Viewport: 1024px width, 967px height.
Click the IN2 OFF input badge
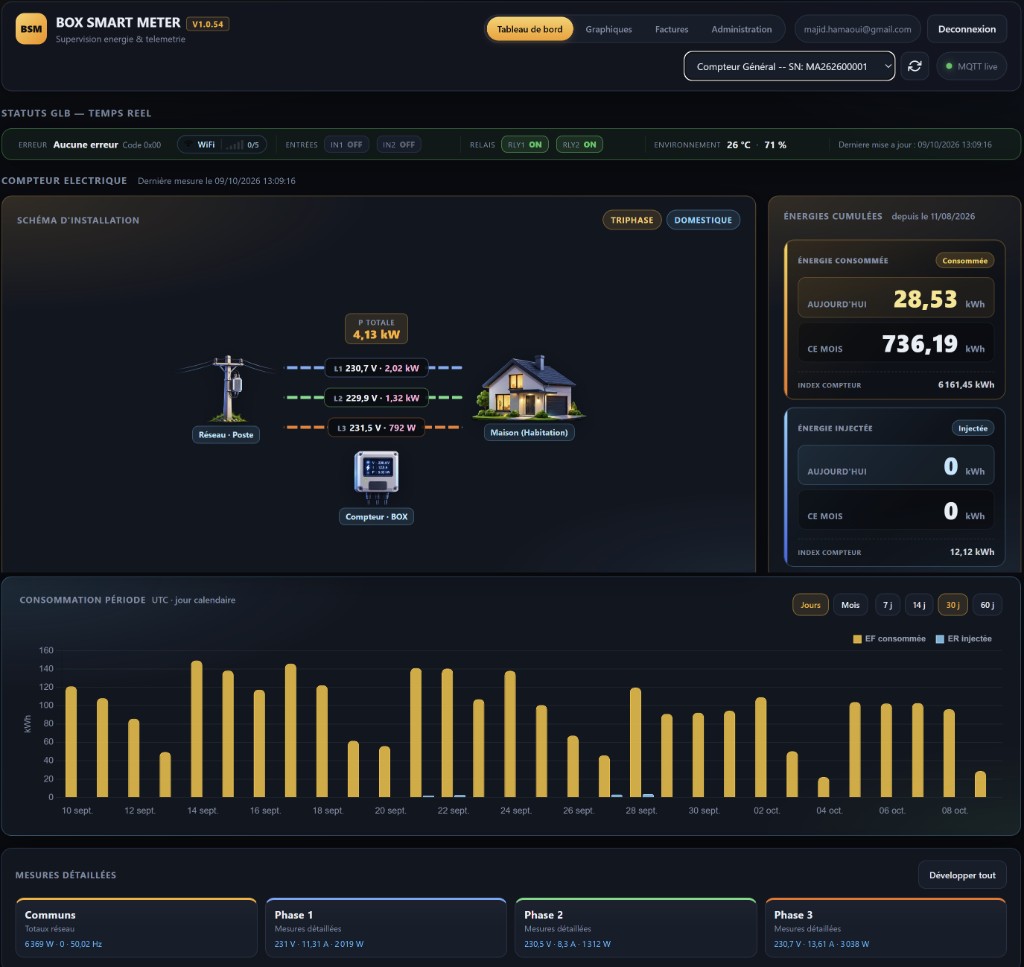[398, 144]
